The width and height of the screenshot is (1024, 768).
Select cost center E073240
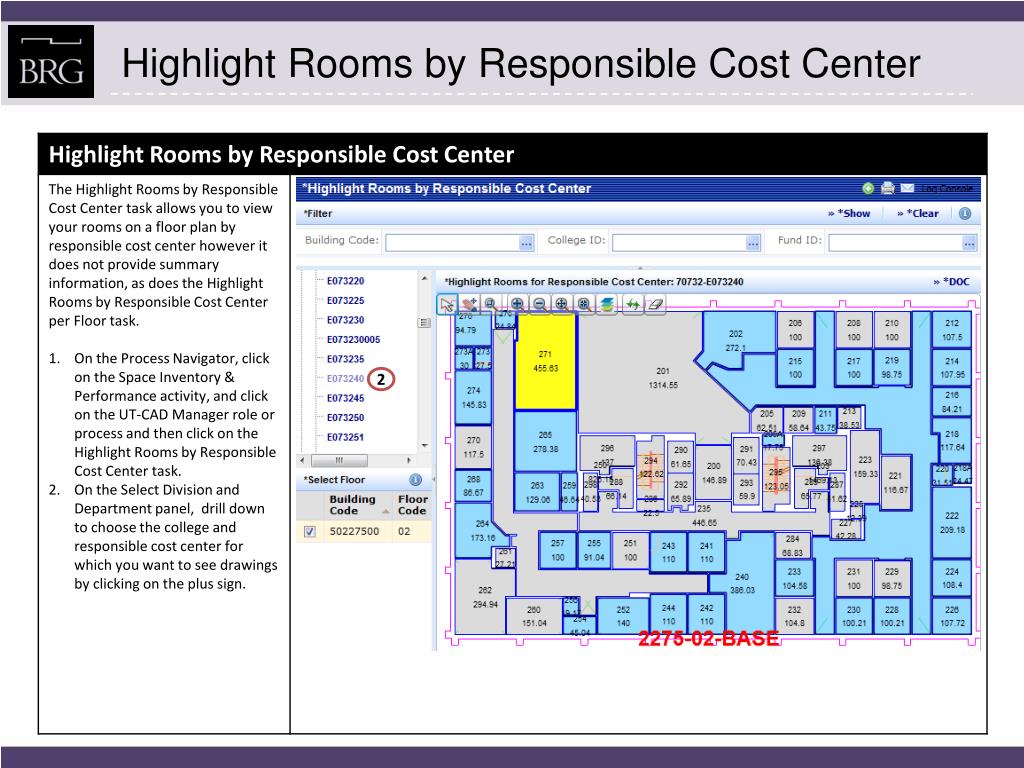[345, 379]
